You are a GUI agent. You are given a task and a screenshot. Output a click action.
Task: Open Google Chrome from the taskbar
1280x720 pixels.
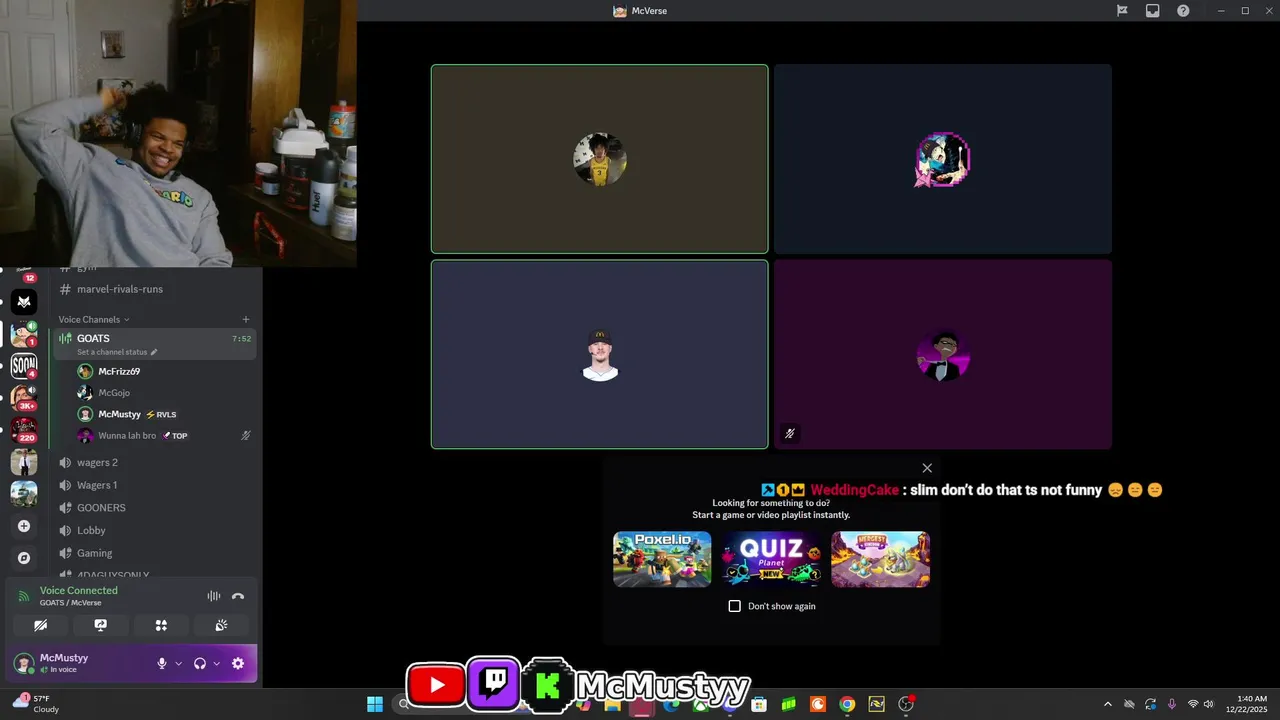point(847,704)
